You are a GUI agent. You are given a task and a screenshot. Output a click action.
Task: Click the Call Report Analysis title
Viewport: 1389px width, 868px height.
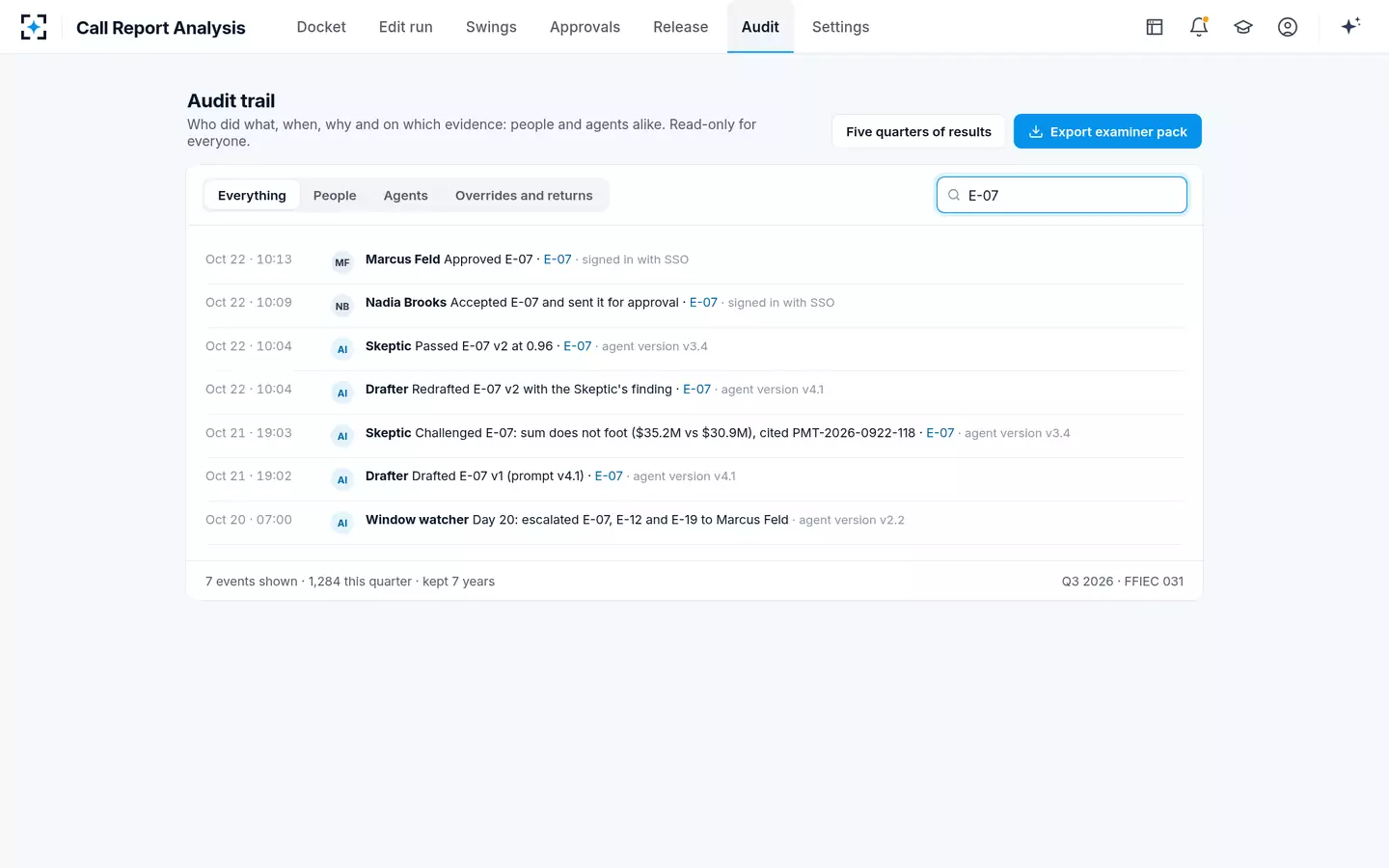tap(161, 27)
